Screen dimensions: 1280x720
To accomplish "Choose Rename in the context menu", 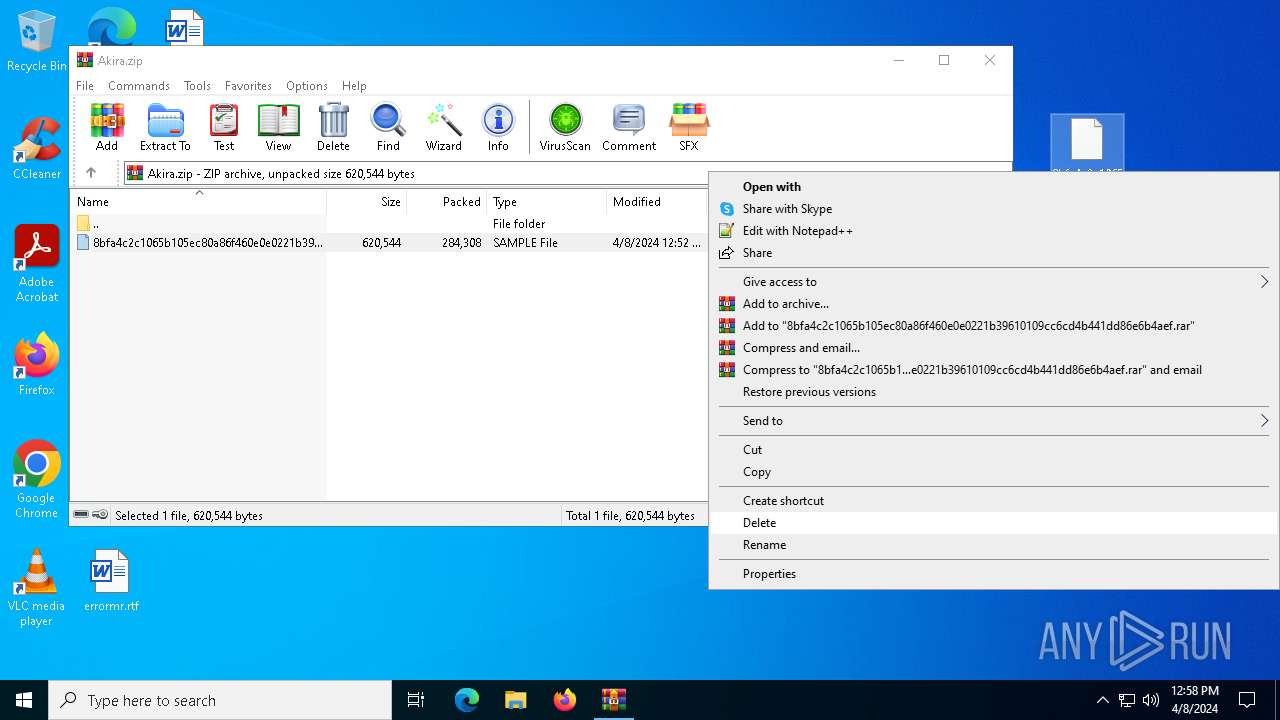I will point(993,545).
